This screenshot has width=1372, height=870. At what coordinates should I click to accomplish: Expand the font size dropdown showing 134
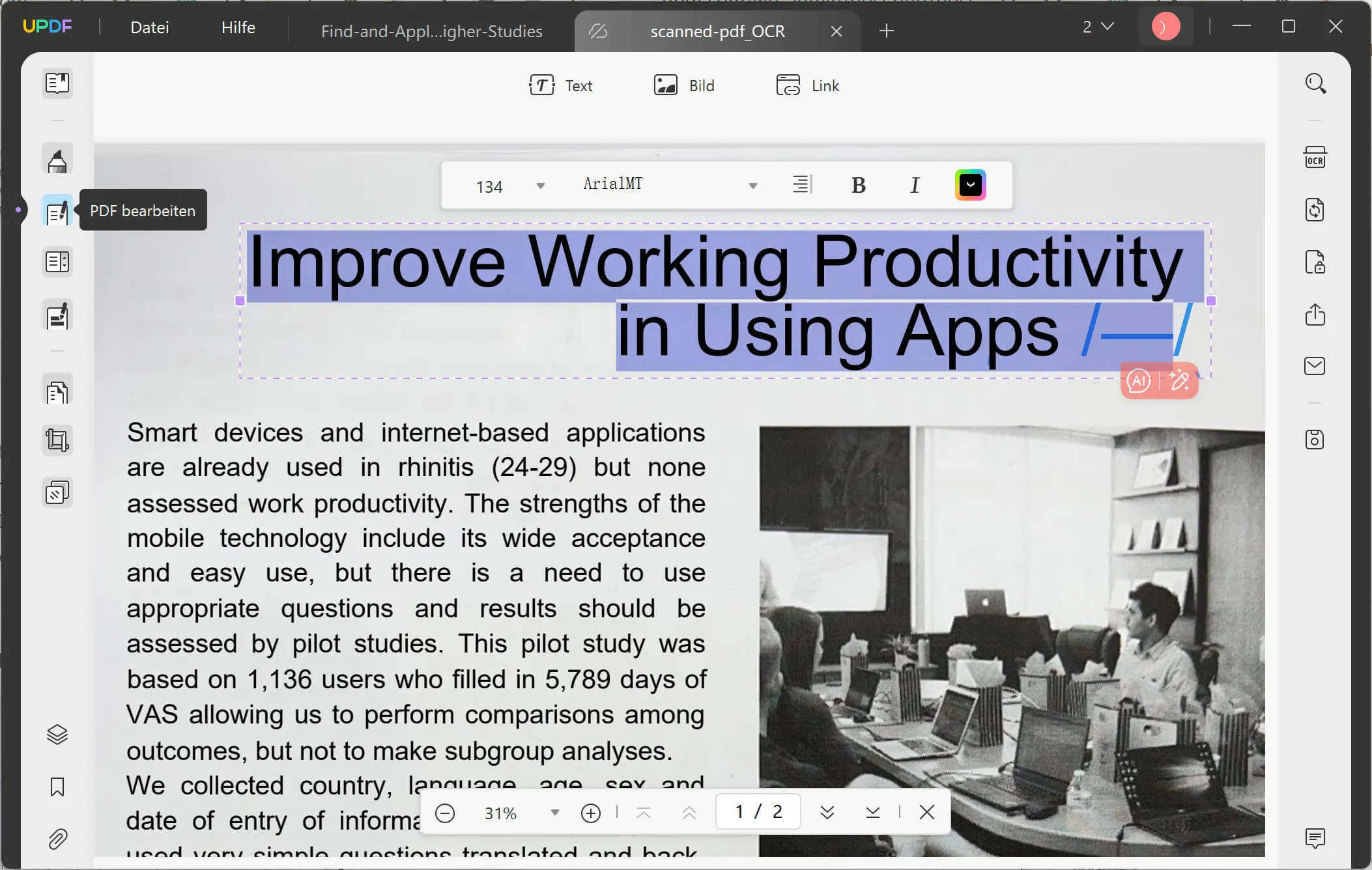pos(540,185)
